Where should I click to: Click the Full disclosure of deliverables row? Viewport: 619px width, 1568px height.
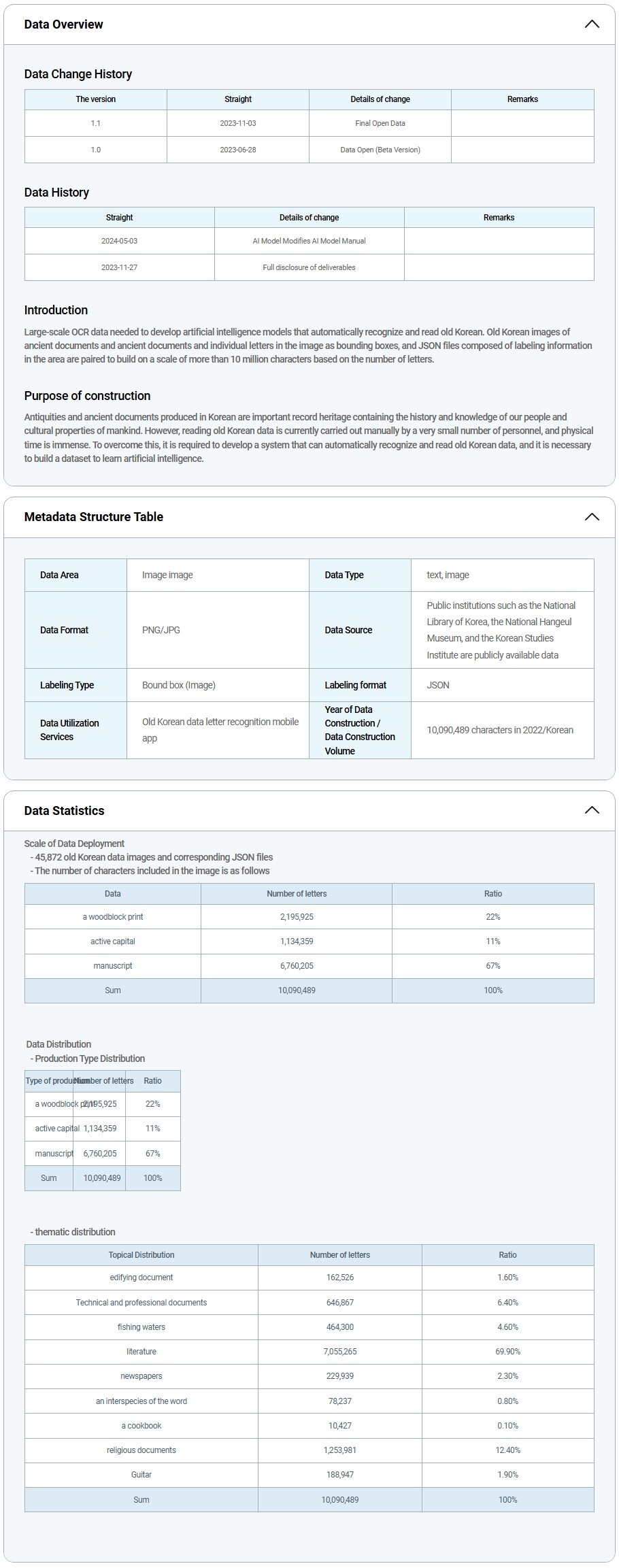click(x=309, y=267)
